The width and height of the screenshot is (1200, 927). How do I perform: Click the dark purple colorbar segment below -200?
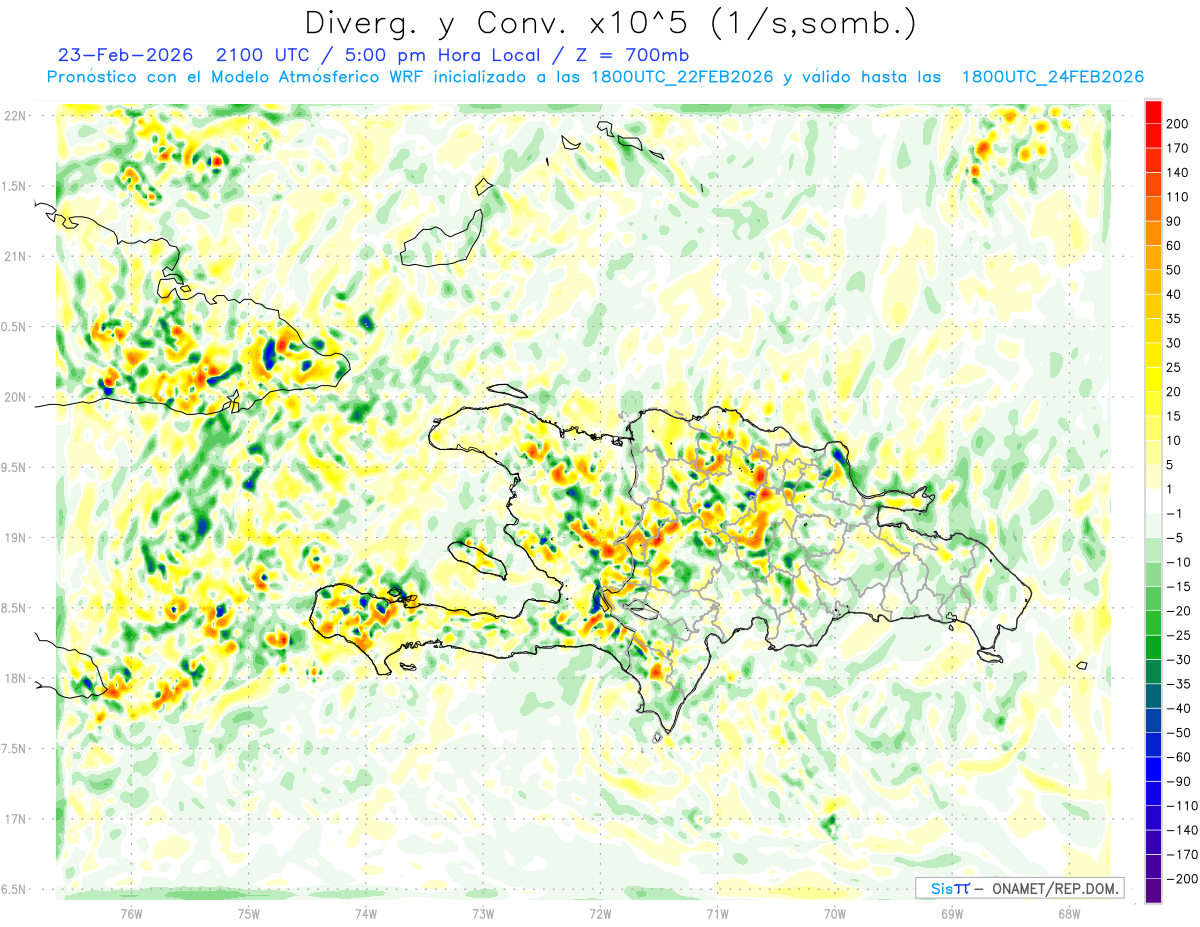tap(1154, 891)
